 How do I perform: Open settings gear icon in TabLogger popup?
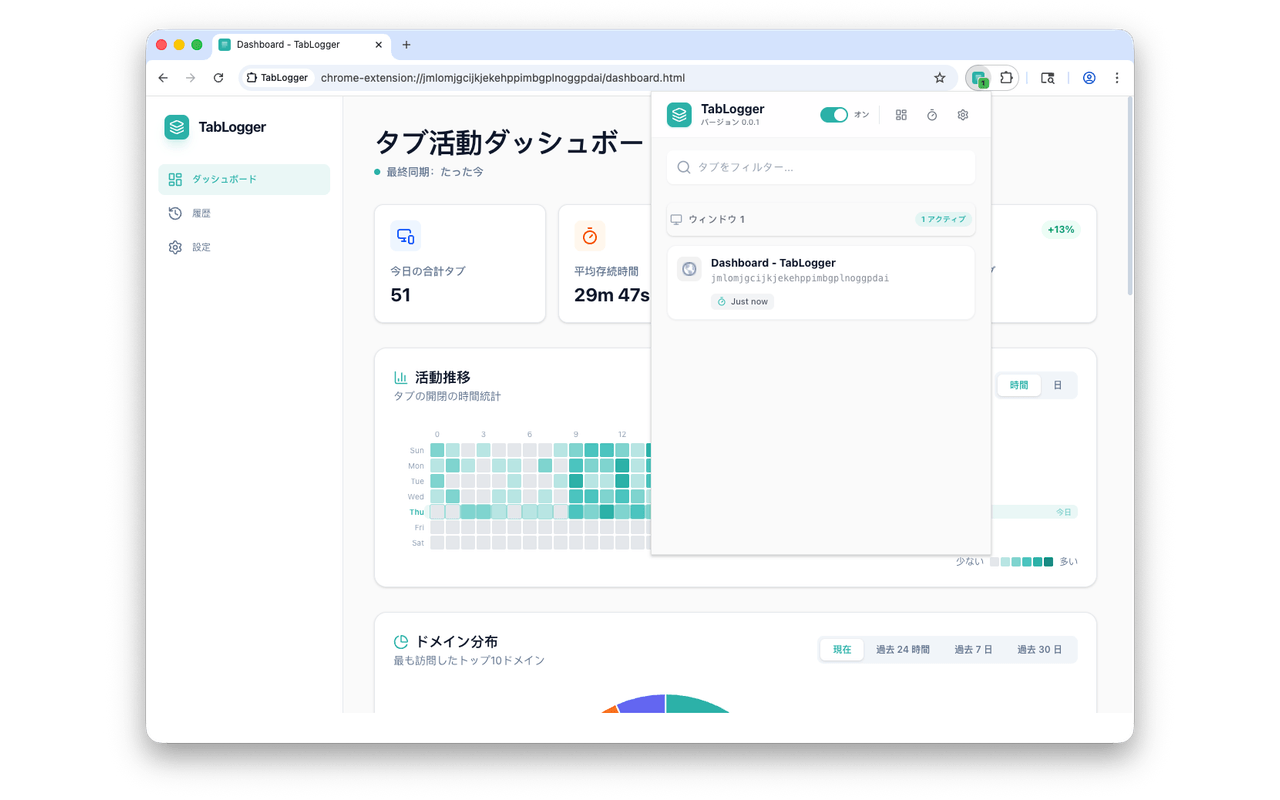click(963, 115)
